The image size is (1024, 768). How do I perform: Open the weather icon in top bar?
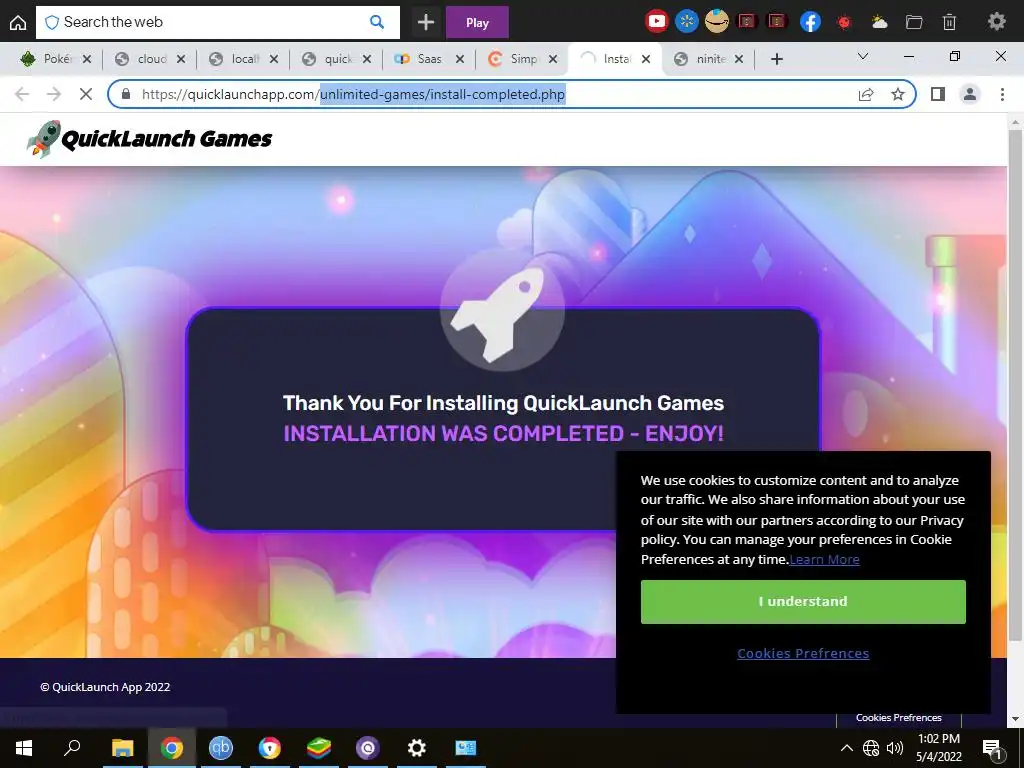click(x=879, y=22)
